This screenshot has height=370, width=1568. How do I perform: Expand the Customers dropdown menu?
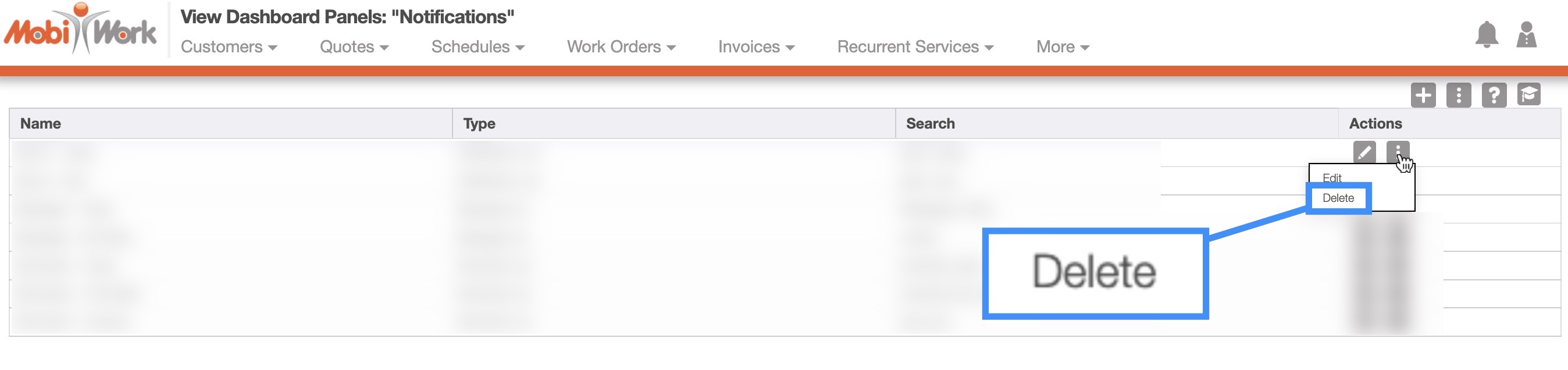[229, 47]
